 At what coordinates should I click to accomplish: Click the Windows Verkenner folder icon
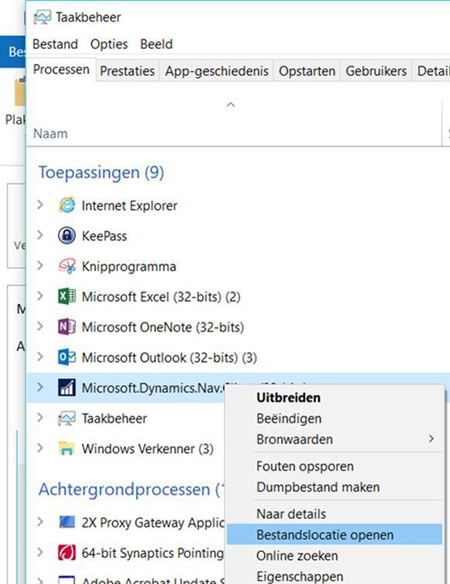pyautogui.click(x=67, y=448)
